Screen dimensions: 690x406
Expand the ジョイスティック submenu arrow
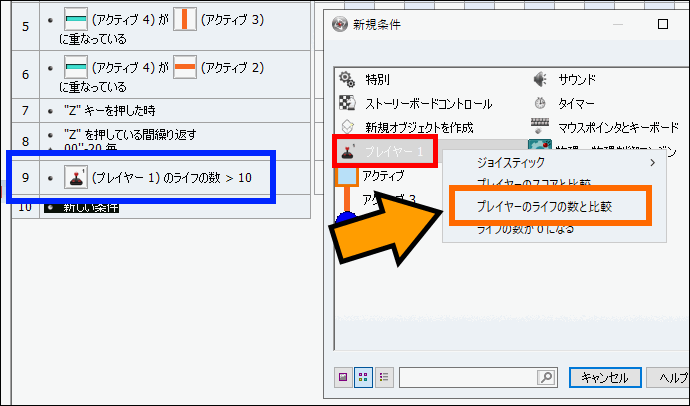point(653,163)
